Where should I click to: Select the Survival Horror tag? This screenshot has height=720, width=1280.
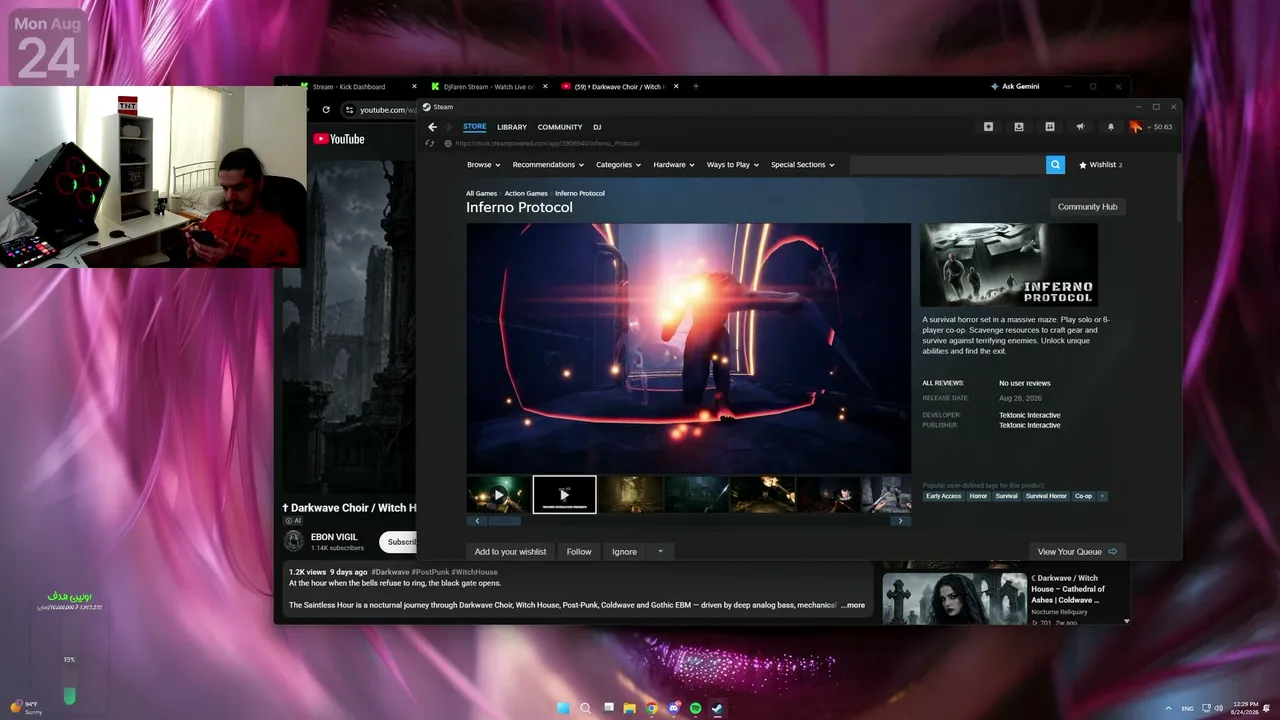pos(1046,496)
